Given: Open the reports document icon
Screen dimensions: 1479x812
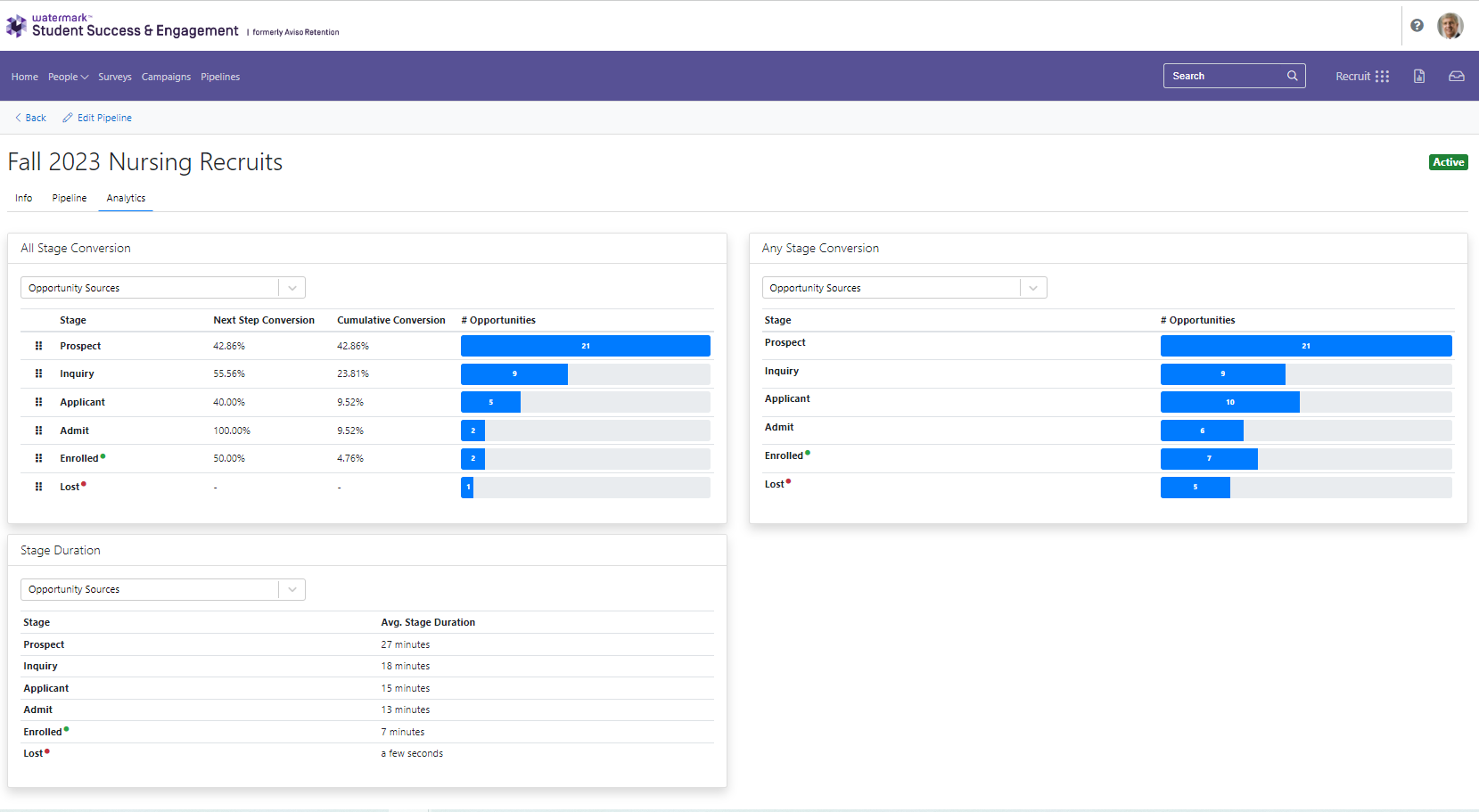Looking at the screenshot, I should [1419, 76].
